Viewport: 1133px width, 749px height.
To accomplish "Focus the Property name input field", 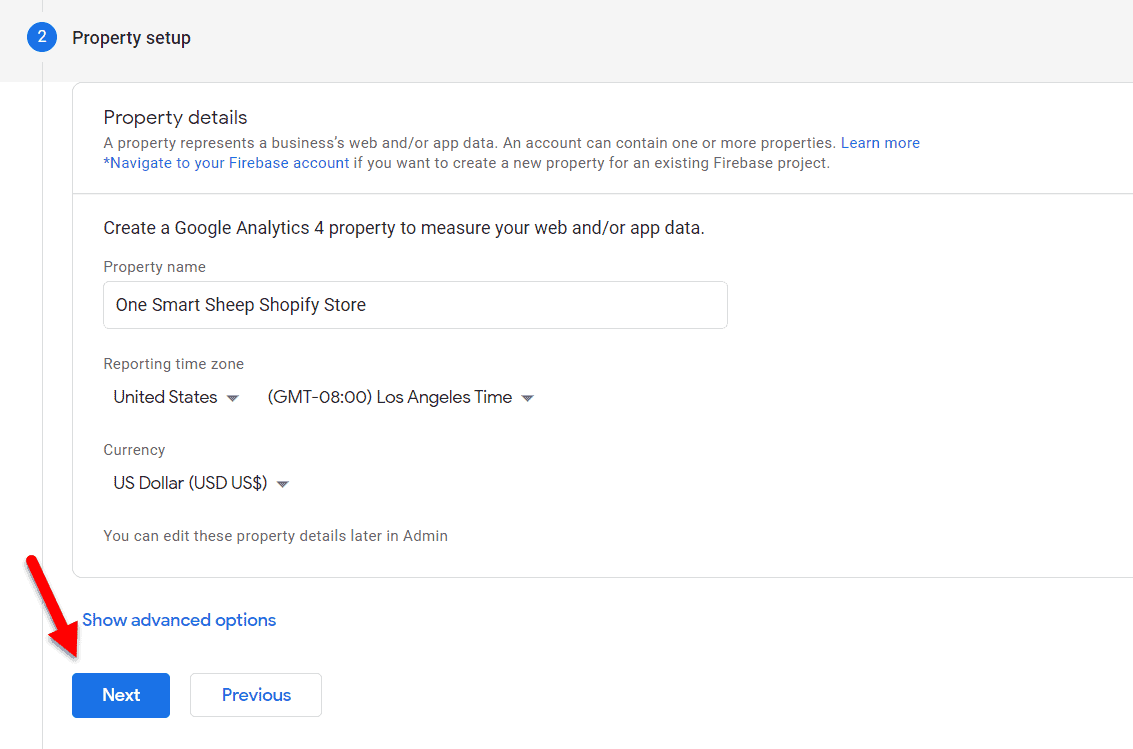I will 415,305.
